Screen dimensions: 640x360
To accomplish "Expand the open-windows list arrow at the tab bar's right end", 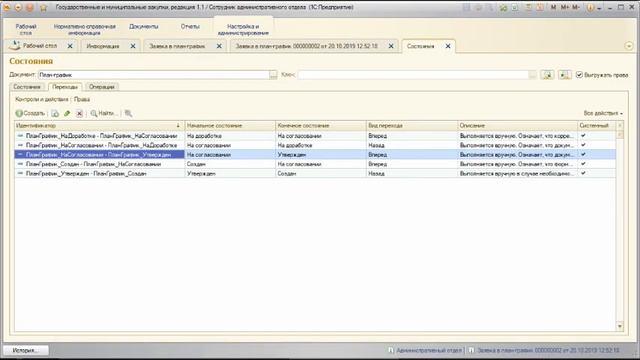I will 629,46.
